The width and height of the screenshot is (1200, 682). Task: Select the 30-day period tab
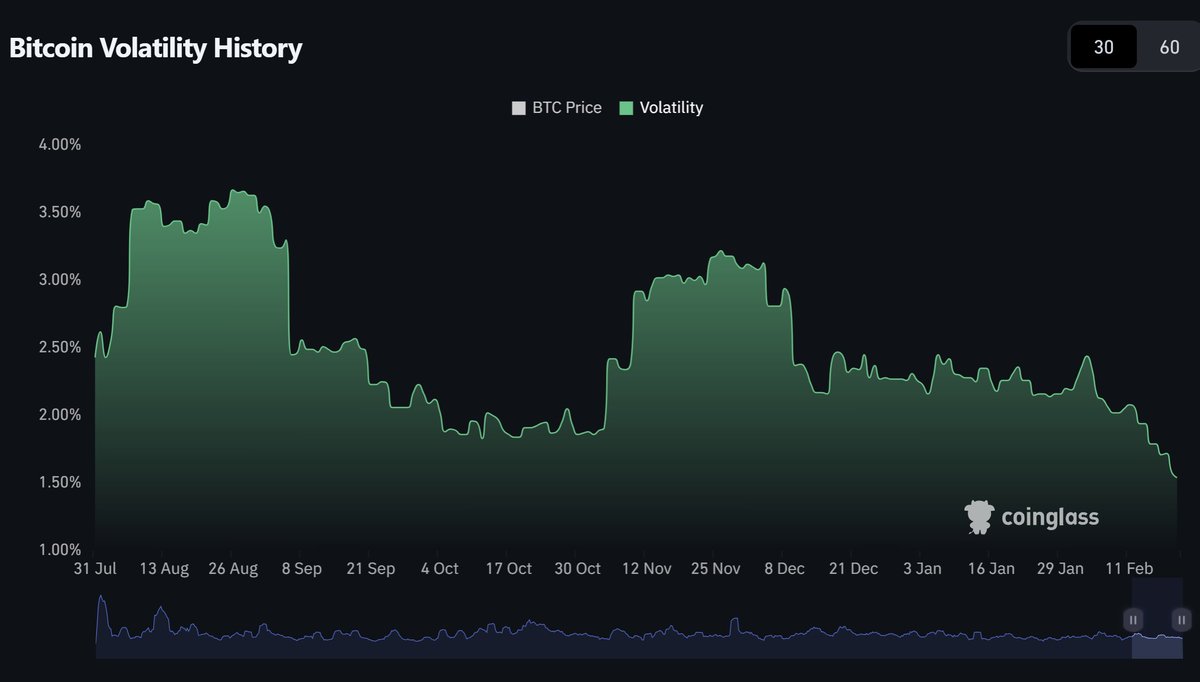pyautogui.click(x=1103, y=46)
